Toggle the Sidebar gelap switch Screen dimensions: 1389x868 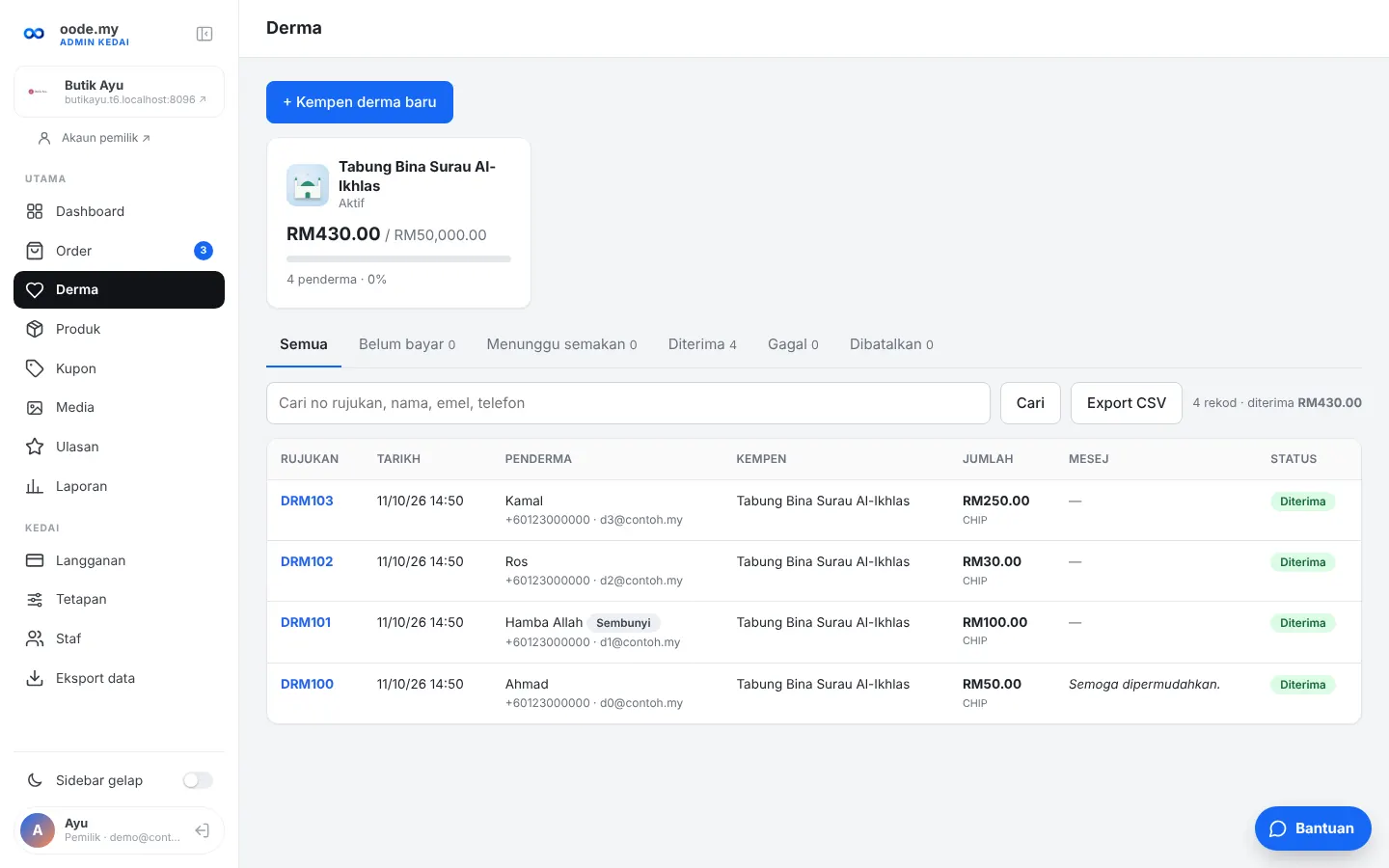pyautogui.click(x=198, y=780)
